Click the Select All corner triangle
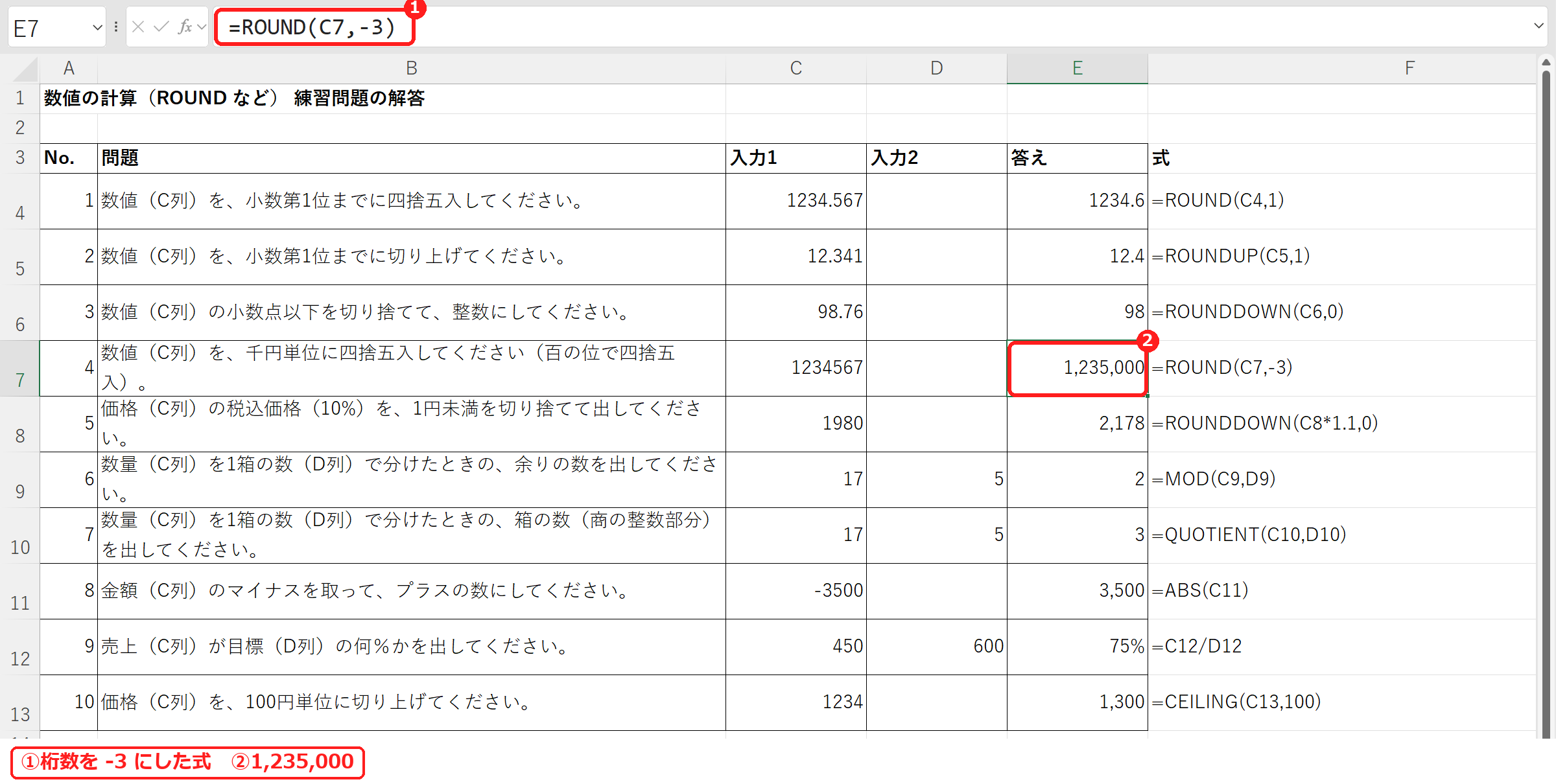The width and height of the screenshot is (1556, 784). click(x=25, y=69)
